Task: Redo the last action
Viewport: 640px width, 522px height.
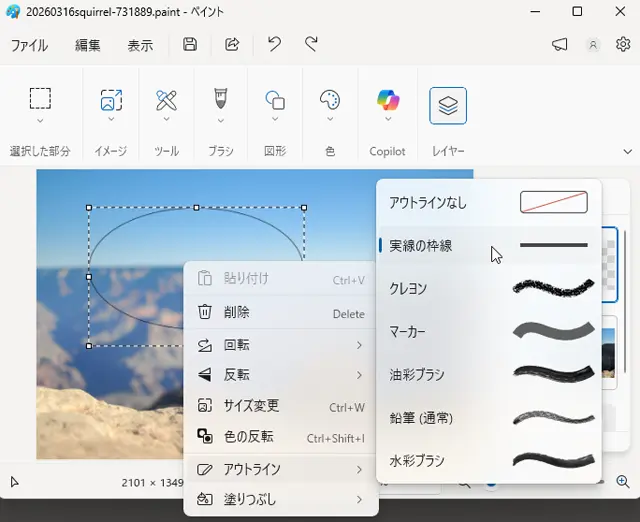Action: 311,44
